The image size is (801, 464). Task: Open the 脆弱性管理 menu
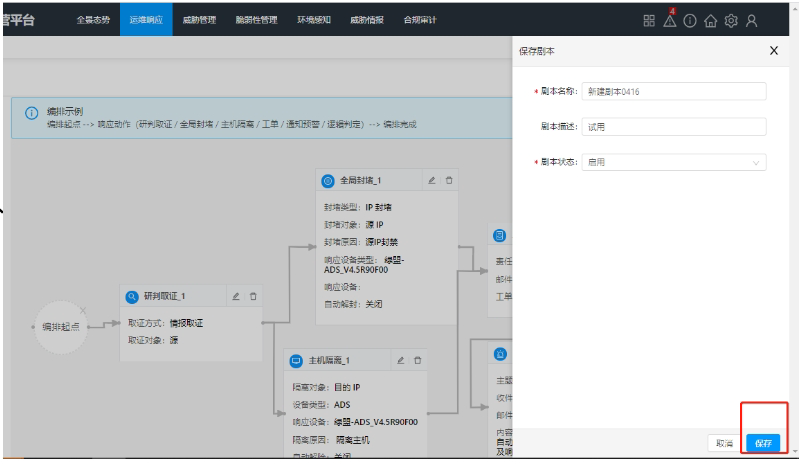pyautogui.click(x=256, y=20)
